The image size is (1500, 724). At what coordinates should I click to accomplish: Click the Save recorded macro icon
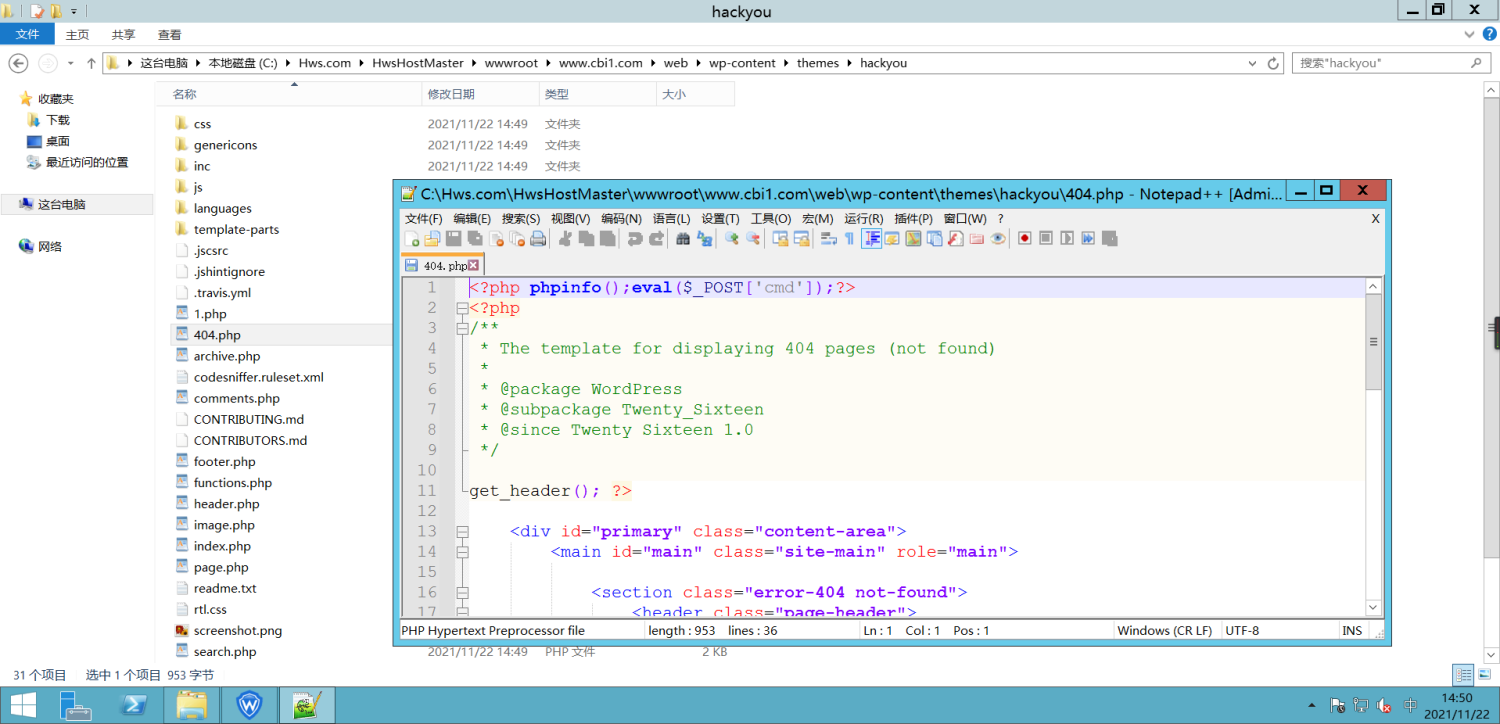coord(1109,238)
